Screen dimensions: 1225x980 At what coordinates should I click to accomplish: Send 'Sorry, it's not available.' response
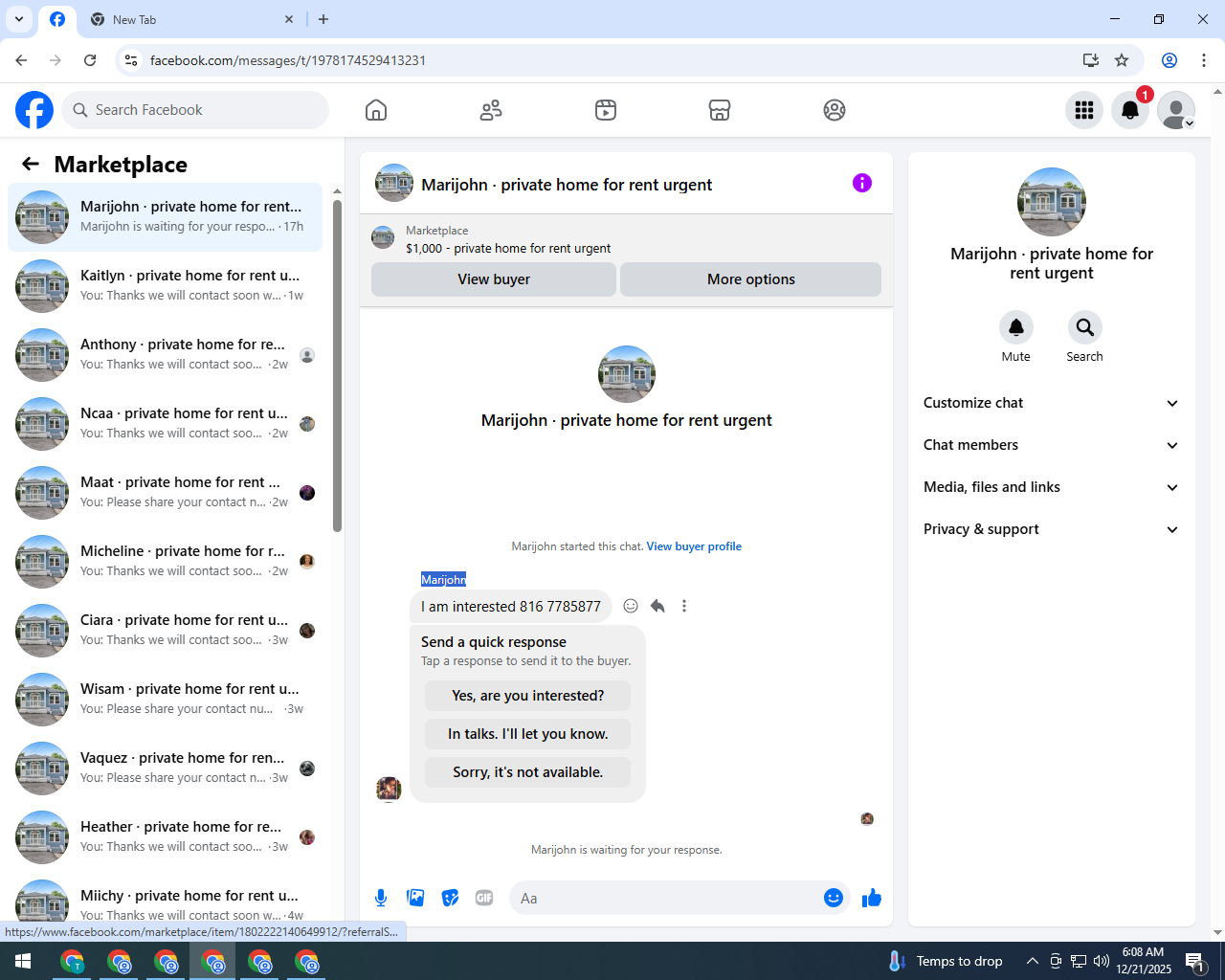click(x=528, y=772)
